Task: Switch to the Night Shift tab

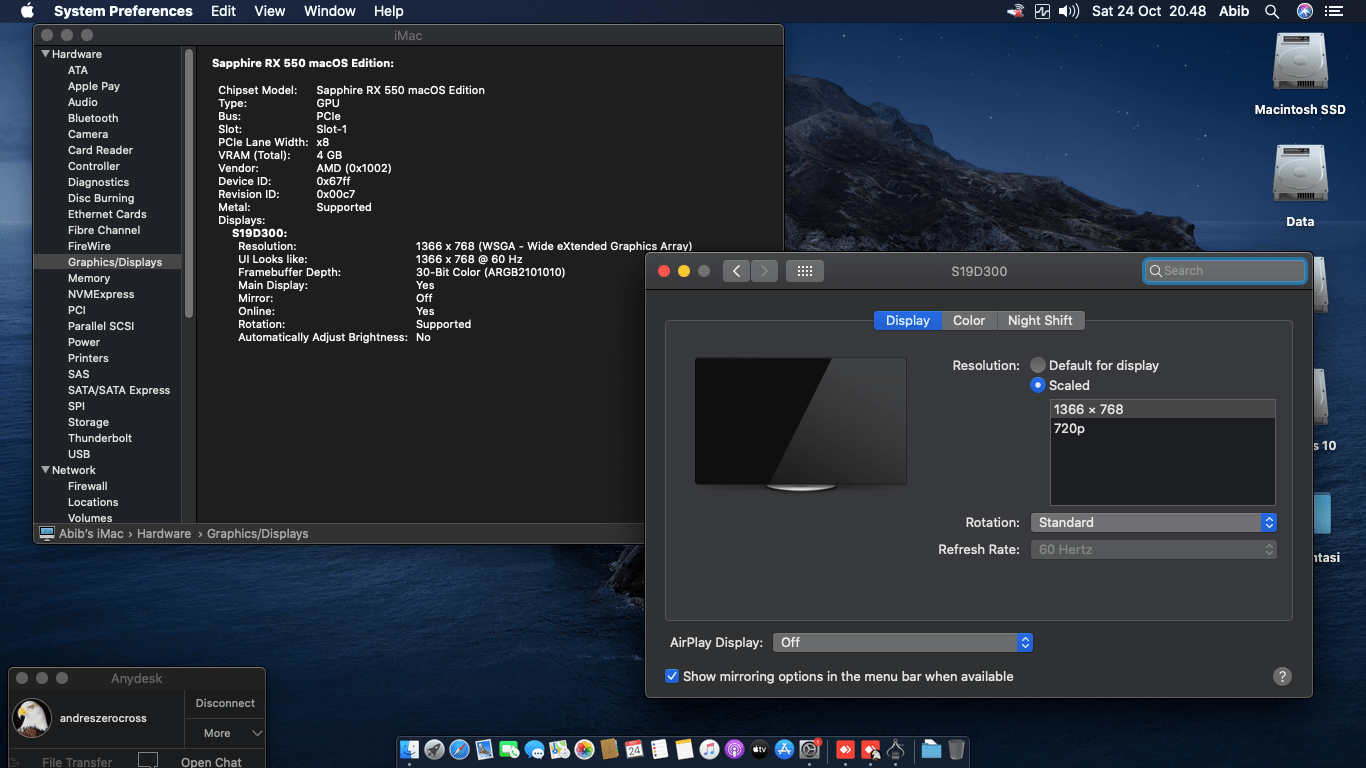Action: [x=1041, y=320]
